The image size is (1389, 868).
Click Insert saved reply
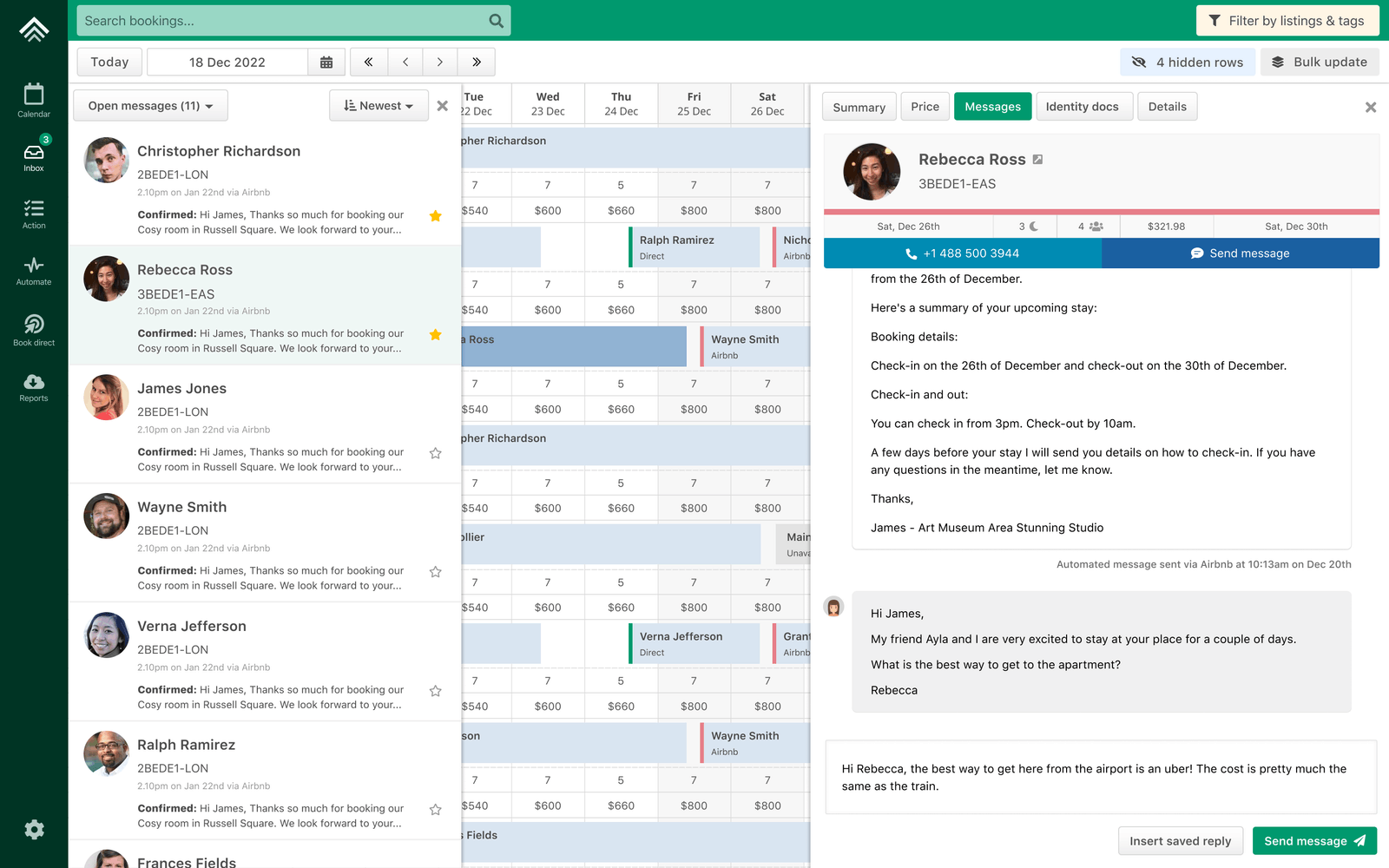(x=1181, y=841)
